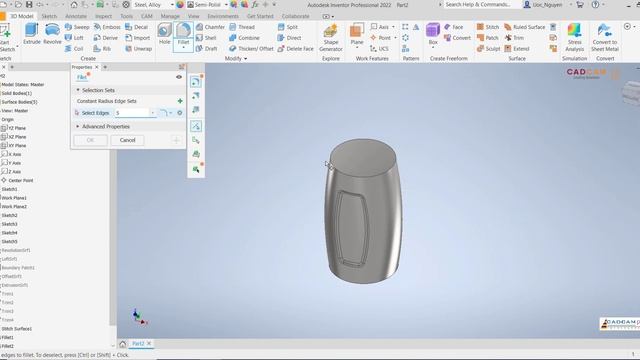
Task: Select Work Plane1 in browser
Action: click(14, 198)
